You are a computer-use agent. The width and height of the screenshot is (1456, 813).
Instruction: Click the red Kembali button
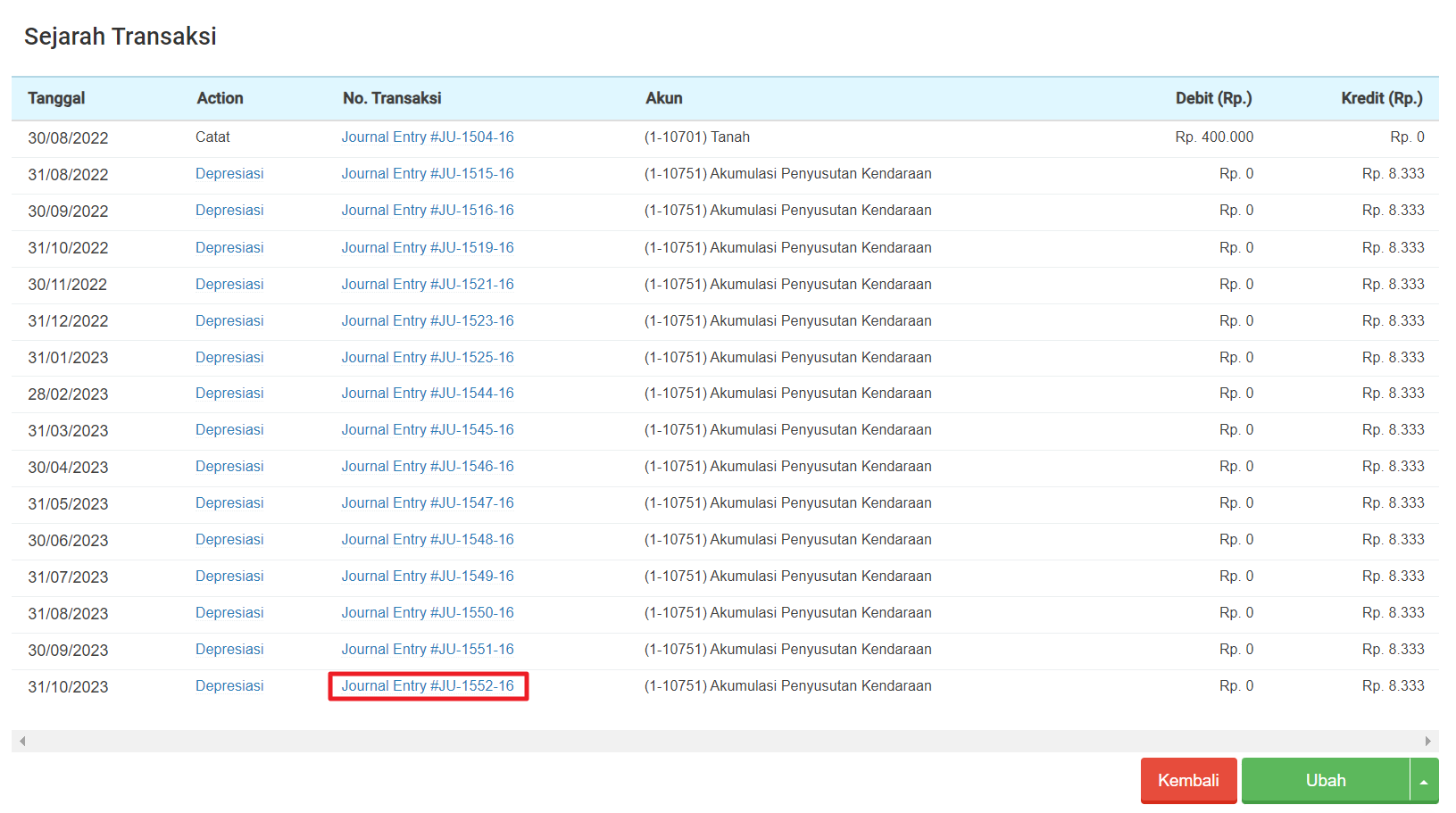(x=1188, y=781)
